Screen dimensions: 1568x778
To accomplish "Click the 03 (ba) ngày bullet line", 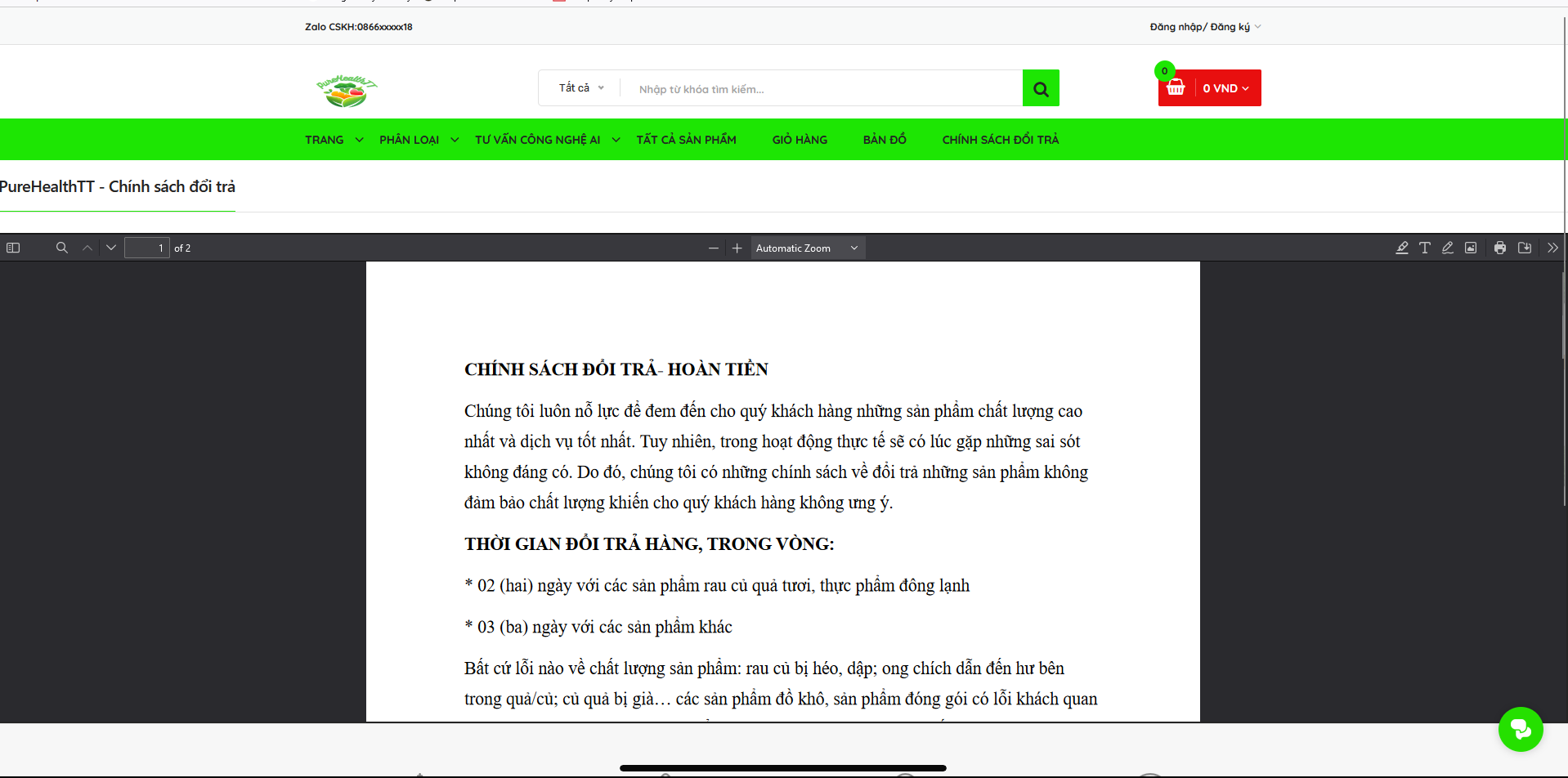I will [598, 627].
